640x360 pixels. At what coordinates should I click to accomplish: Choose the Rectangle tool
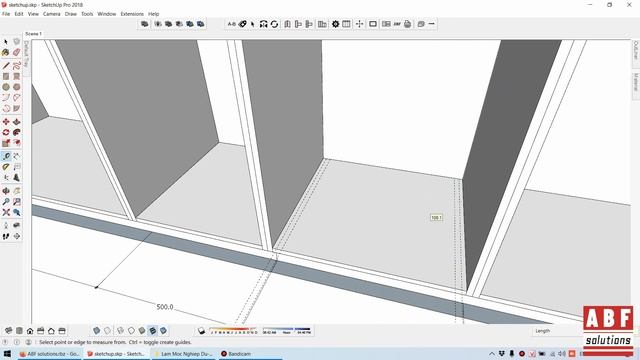point(6,76)
